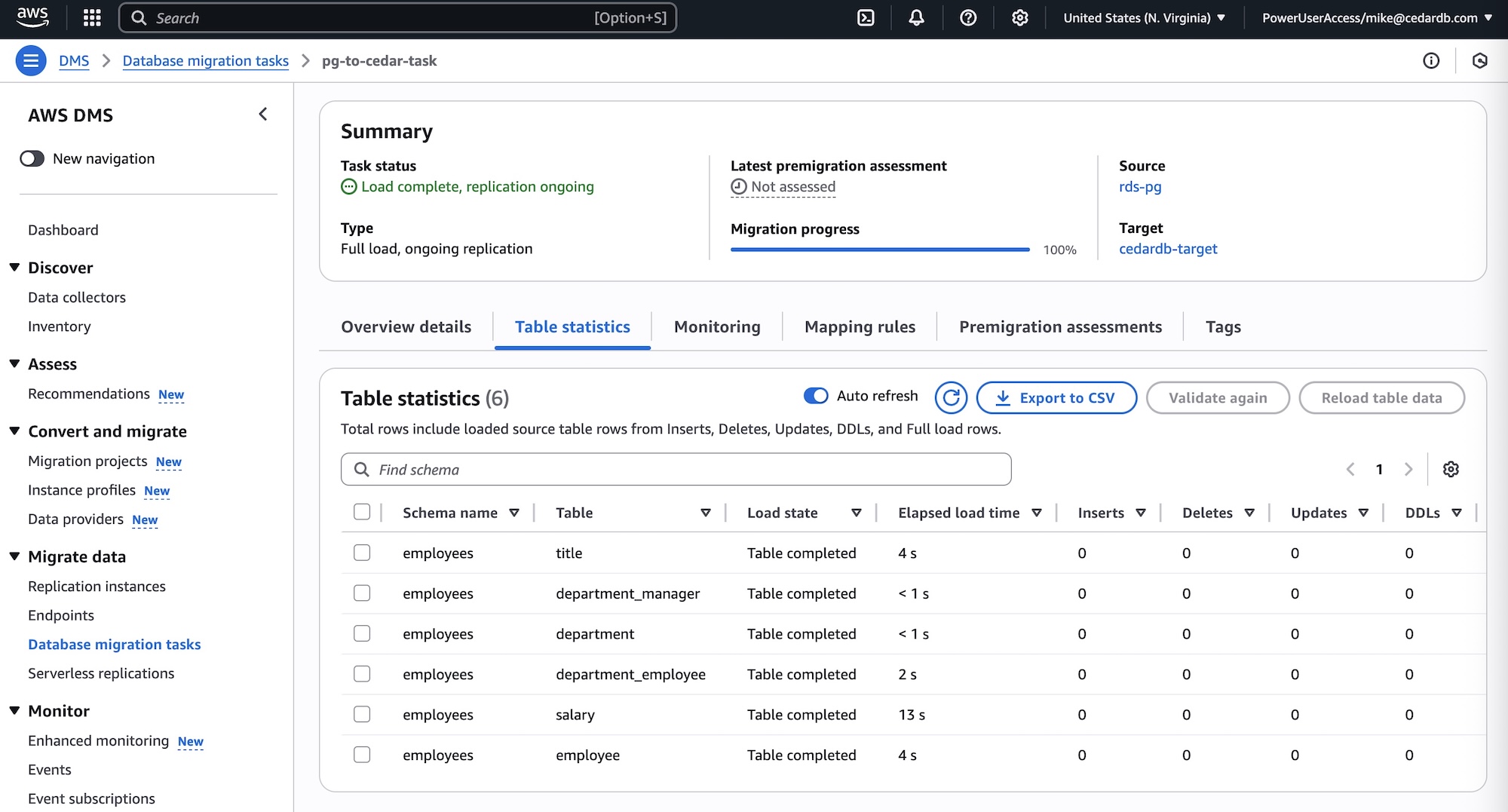The height and width of the screenshot is (812, 1508).
Task: Collapse the Migrate data section
Action: tap(14, 556)
